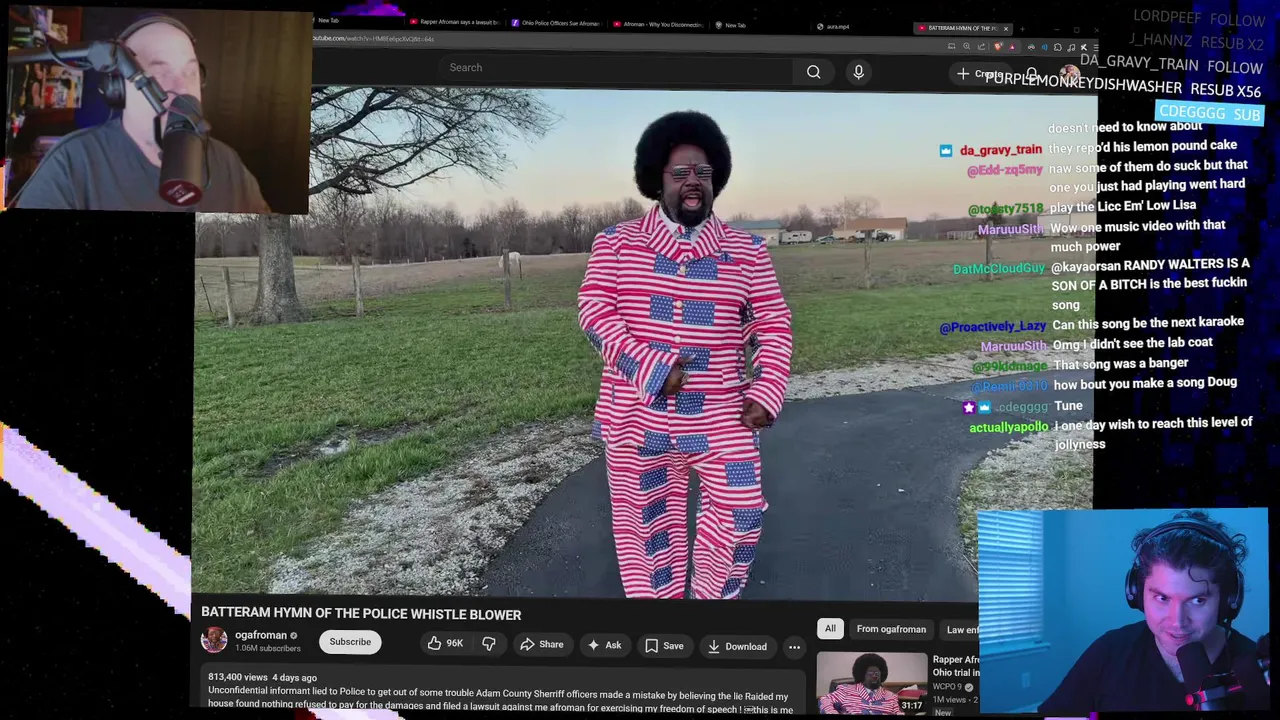Viewport: 1280px width, 720px height.
Task: Click DatMcCloudGuy chat username
Action: [x=999, y=269]
